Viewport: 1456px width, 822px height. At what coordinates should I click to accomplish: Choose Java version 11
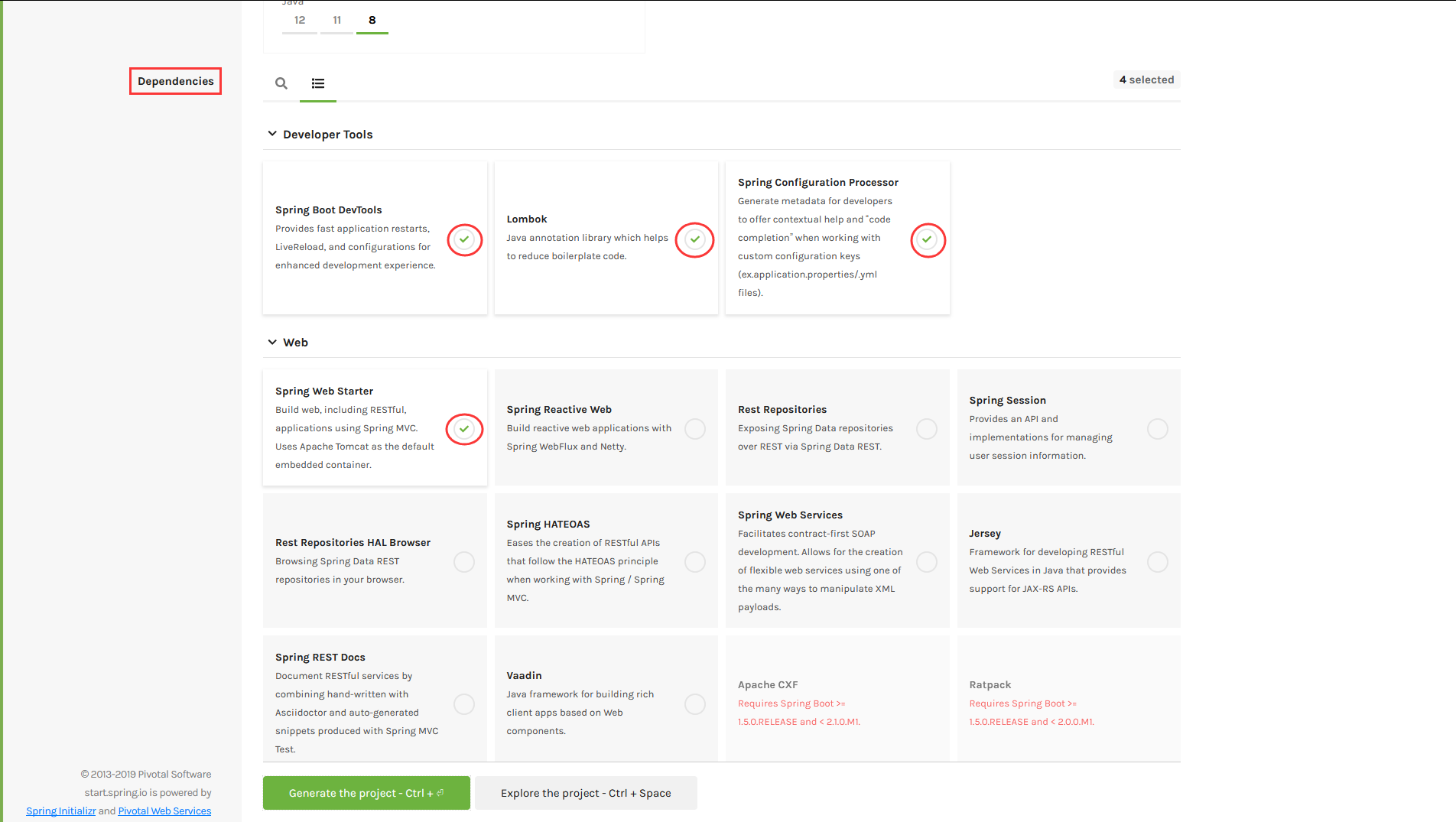click(336, 20)
